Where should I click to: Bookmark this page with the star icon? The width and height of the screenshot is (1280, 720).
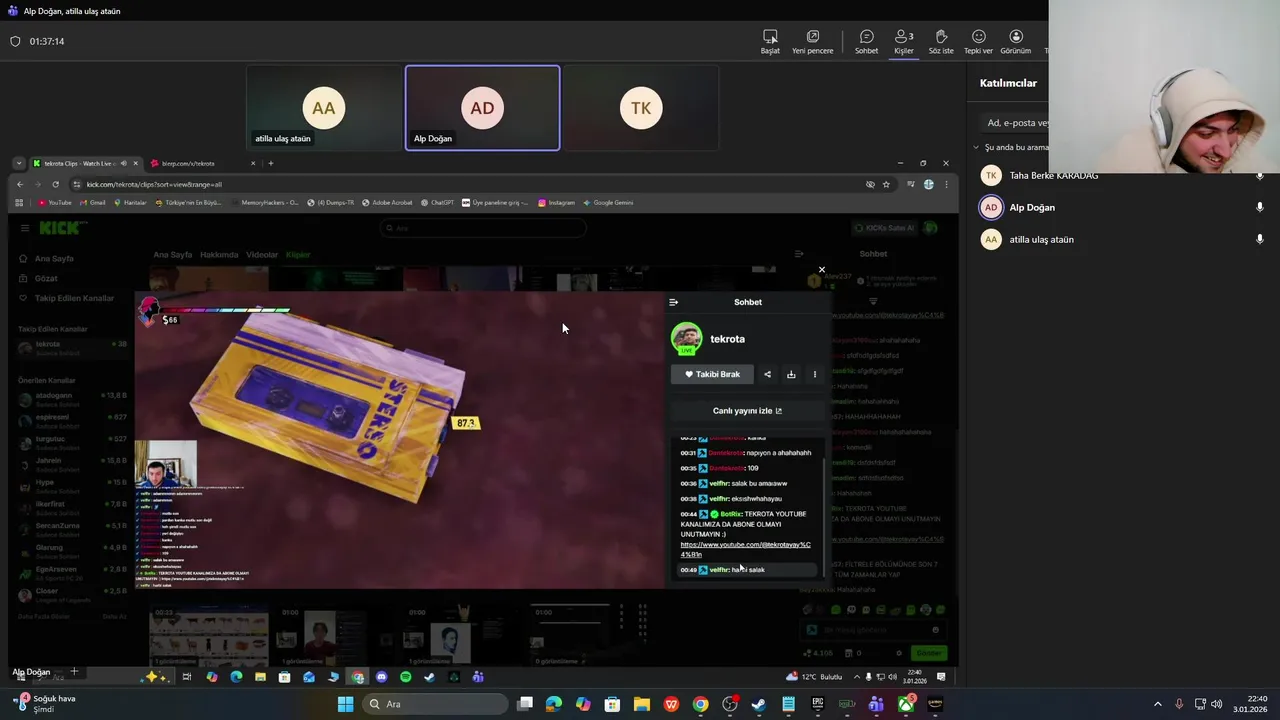[x=886, y=184]
